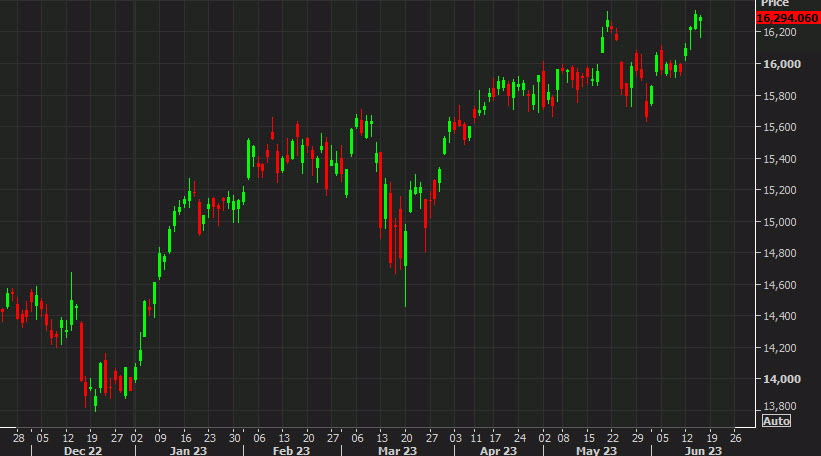Select the Jan 23 month label
821x456 pixels.
(x=188, y=451)
